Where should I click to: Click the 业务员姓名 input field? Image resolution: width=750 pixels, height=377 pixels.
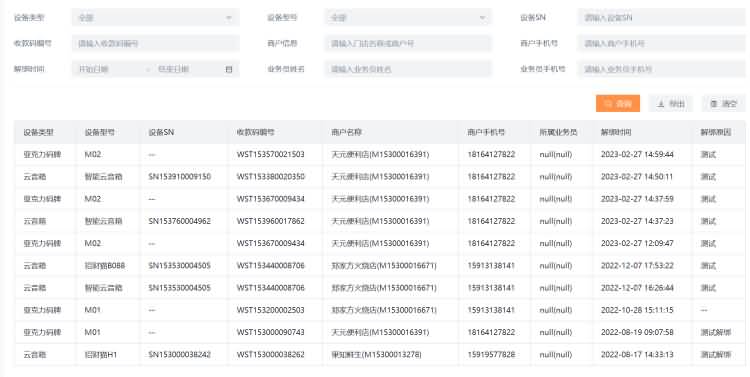click(x=408, y=69)
